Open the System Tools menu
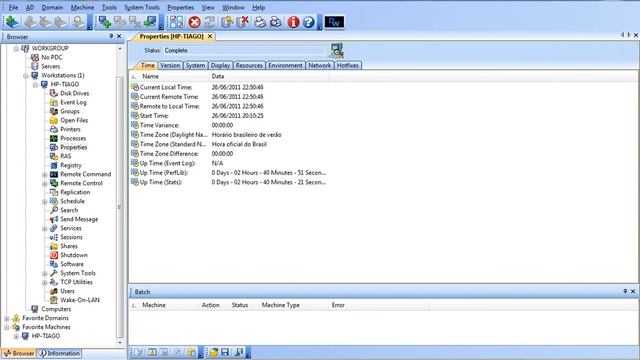 click(x=142, y=7)
